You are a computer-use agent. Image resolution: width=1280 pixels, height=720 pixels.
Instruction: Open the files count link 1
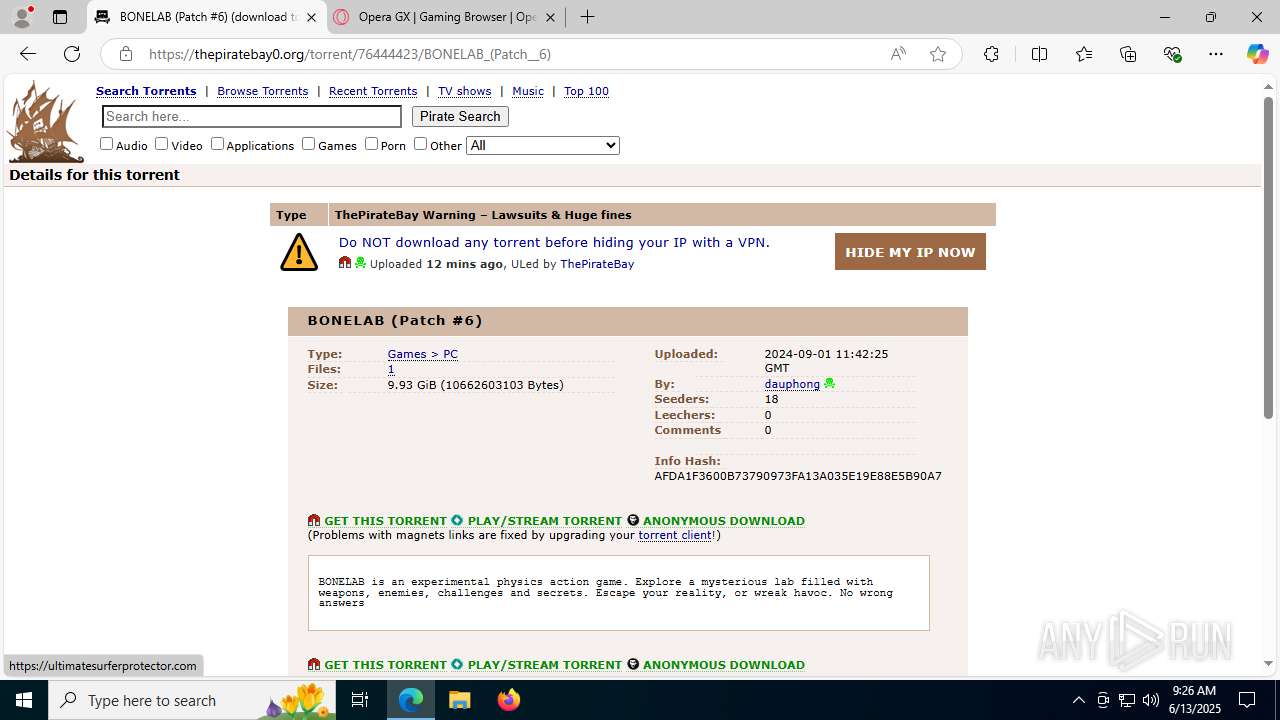[x=391, y=369]
